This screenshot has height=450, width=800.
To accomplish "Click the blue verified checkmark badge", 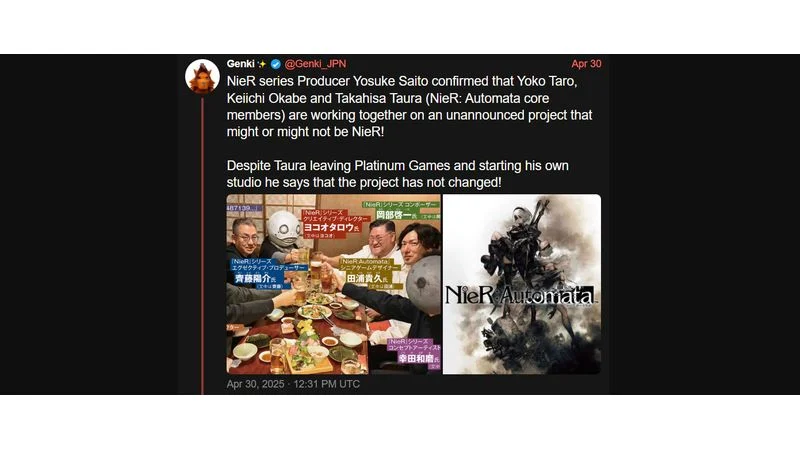I will [x=276, y=64].
